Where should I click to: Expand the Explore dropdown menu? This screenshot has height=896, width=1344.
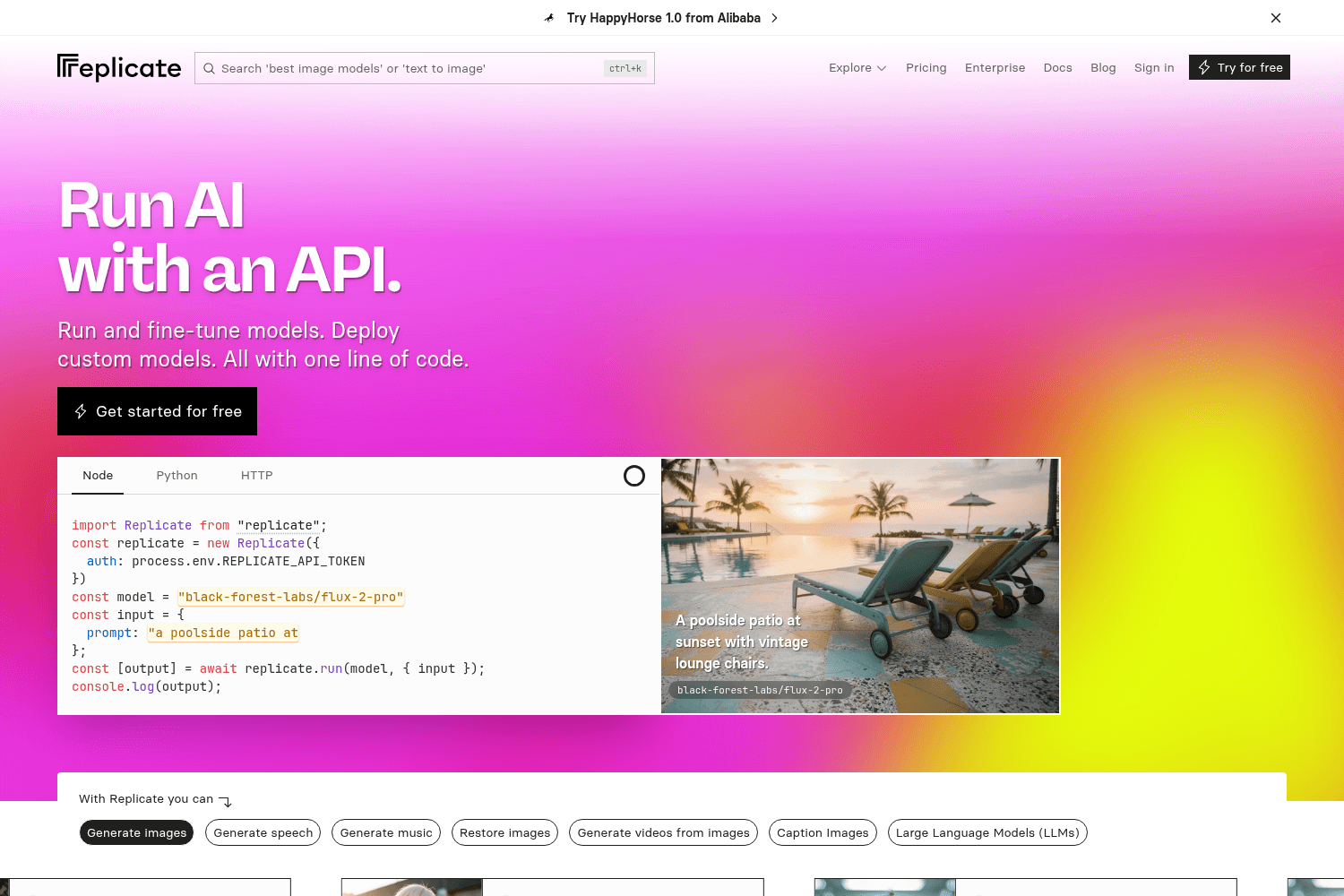pyautogui.click(x=857, y=68)
